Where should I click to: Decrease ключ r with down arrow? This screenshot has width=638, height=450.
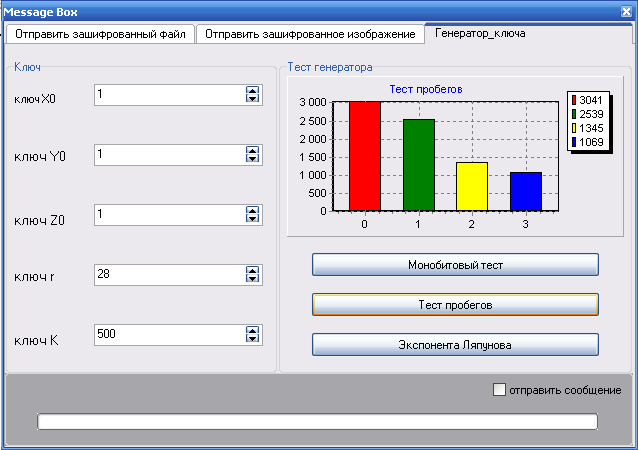252,278
